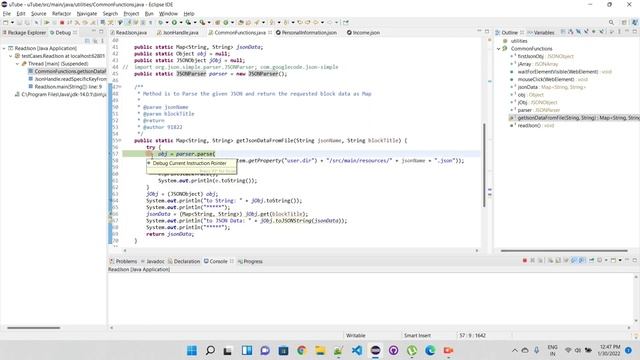The image size is (640, 360).
Task: Select readJson() method in Outline
Action: 532,126
